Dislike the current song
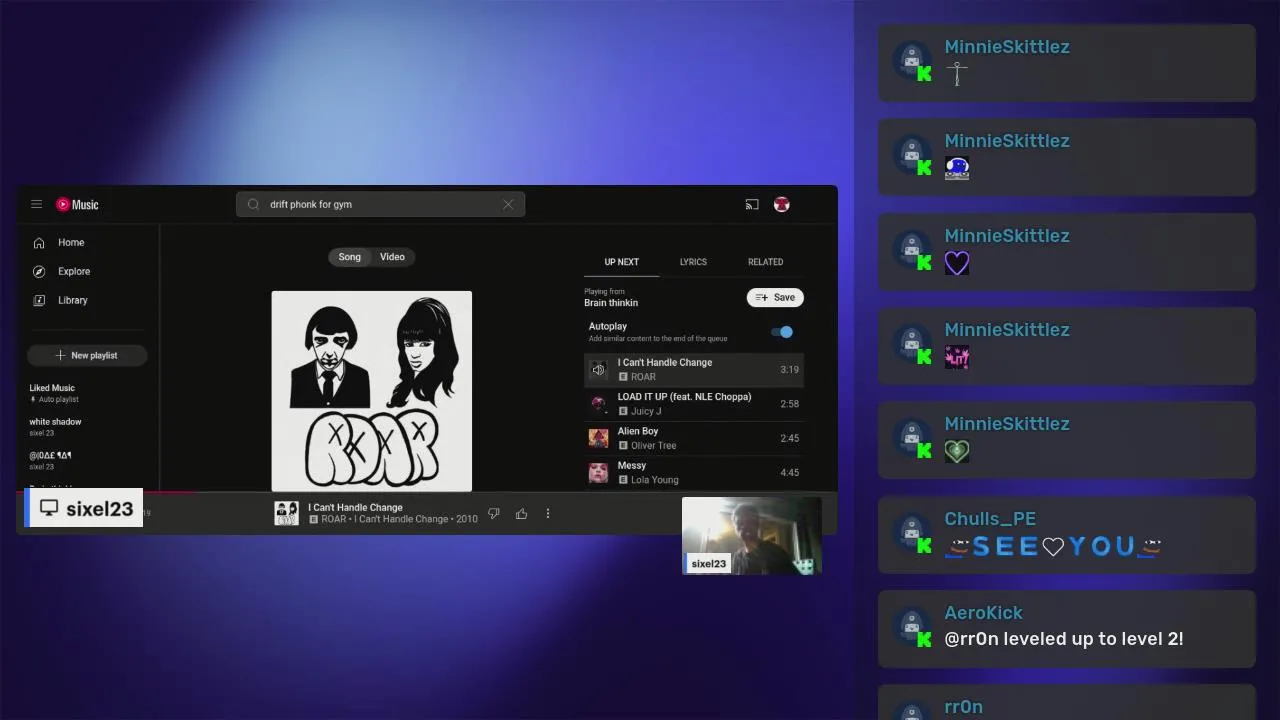1280x720 pixels. (494, 514)
